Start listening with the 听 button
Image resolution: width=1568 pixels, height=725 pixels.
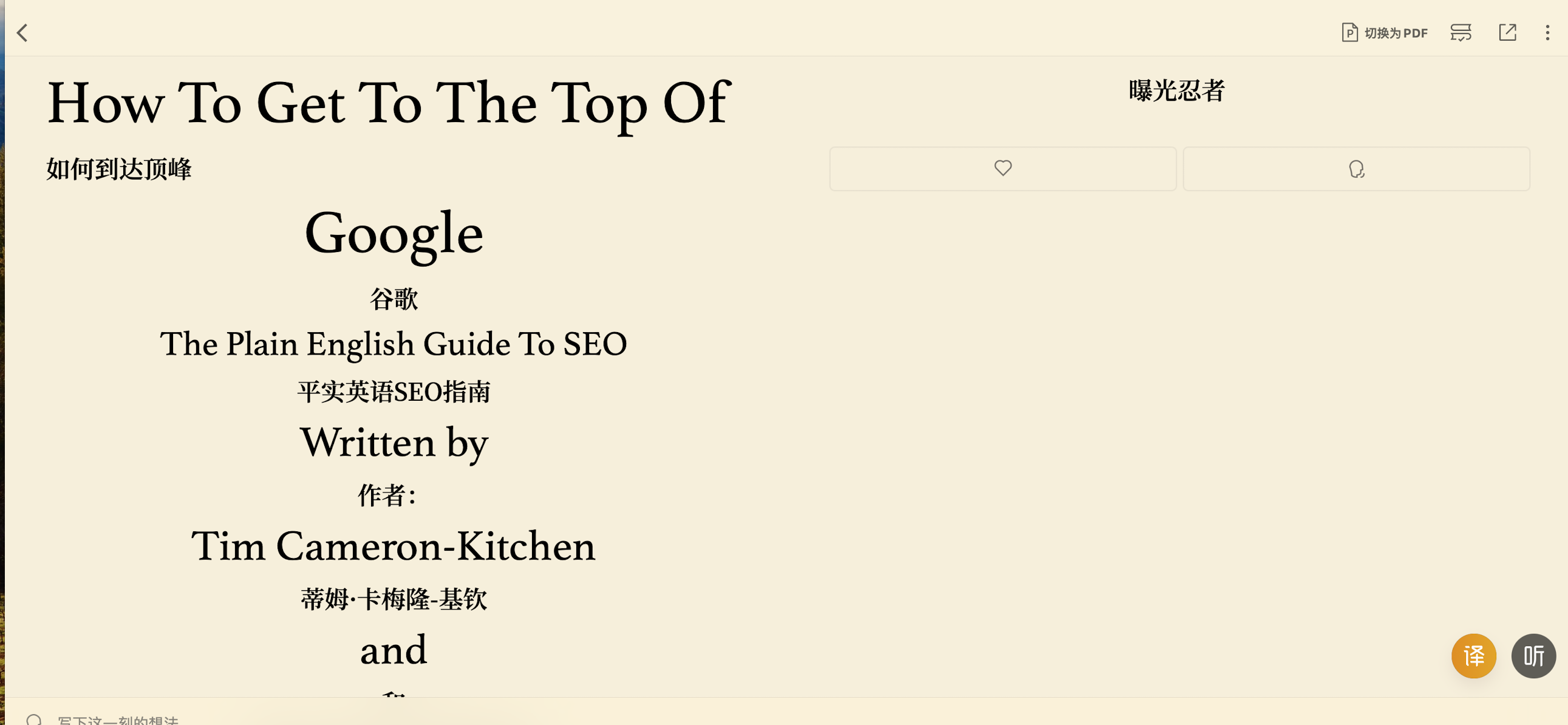pyautogui.click(x=1533, y=656)
